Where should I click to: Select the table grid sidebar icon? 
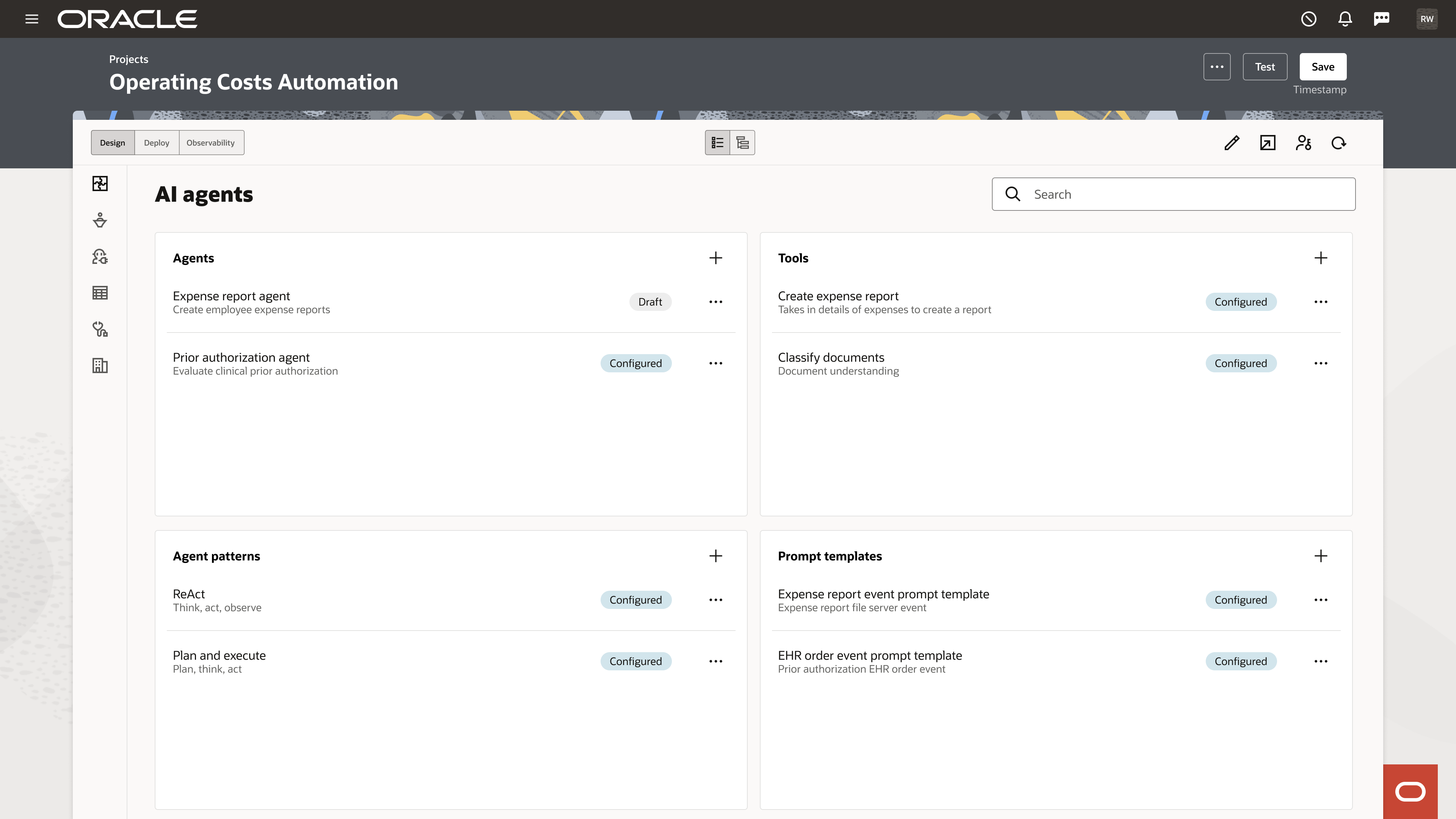[100, 293]
